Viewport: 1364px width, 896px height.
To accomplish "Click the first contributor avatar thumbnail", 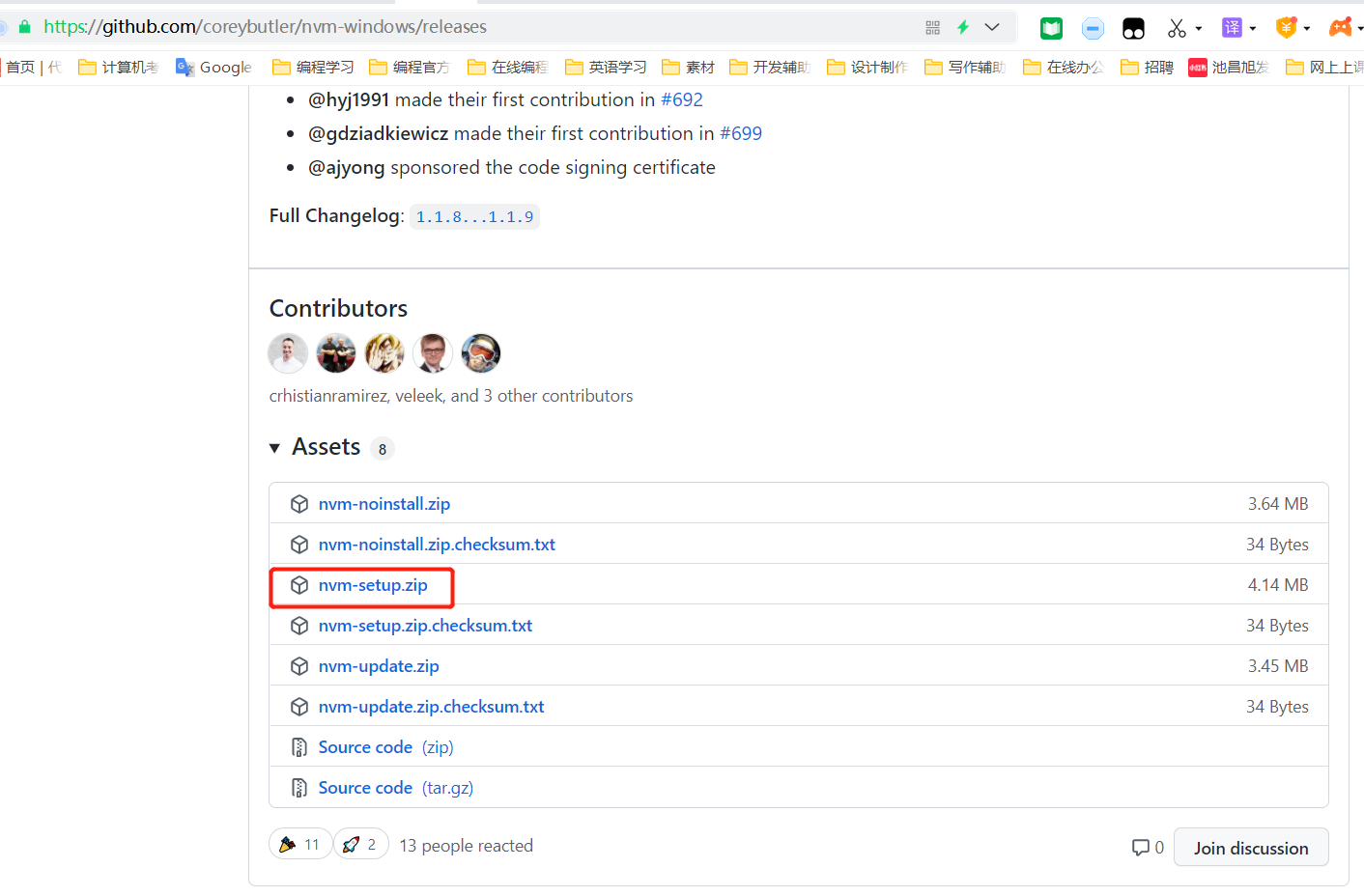I will coord(288,353).
